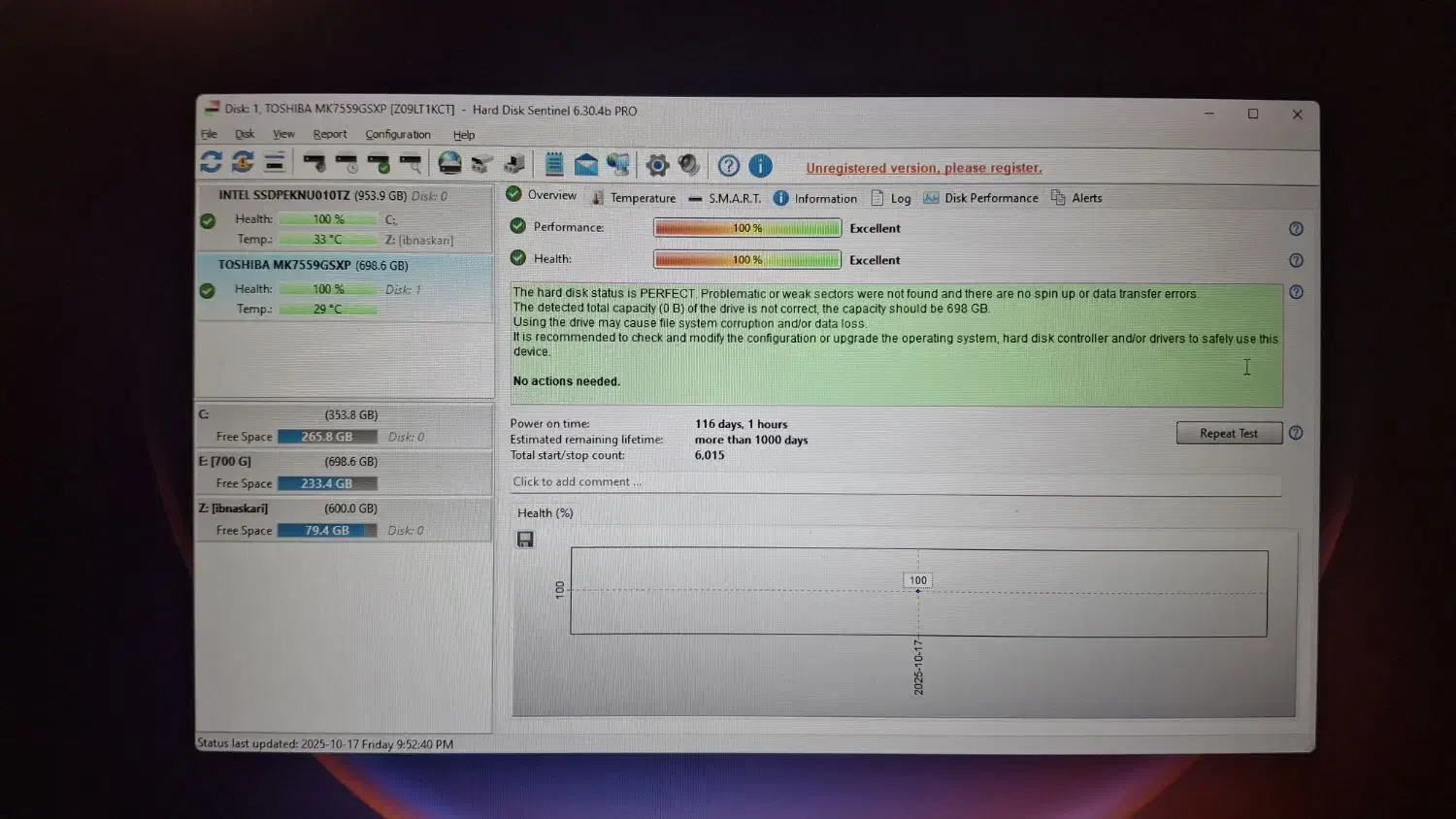Click the green check icon next to Performance
Viewport: 1456px width, 819px height.
(x=518, y=226)
